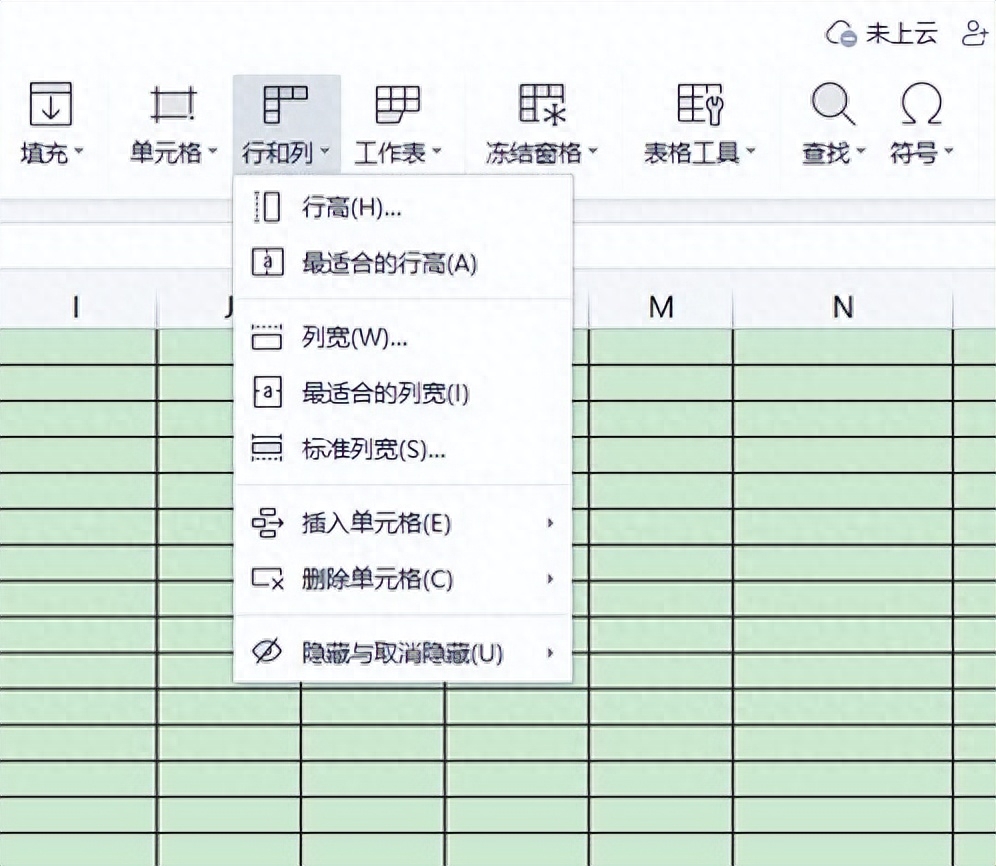996x866 pixels.
Task: Click the Worksheet (工作表) toolbar icon
Action: pyautogui.click(x=398, y=104)
